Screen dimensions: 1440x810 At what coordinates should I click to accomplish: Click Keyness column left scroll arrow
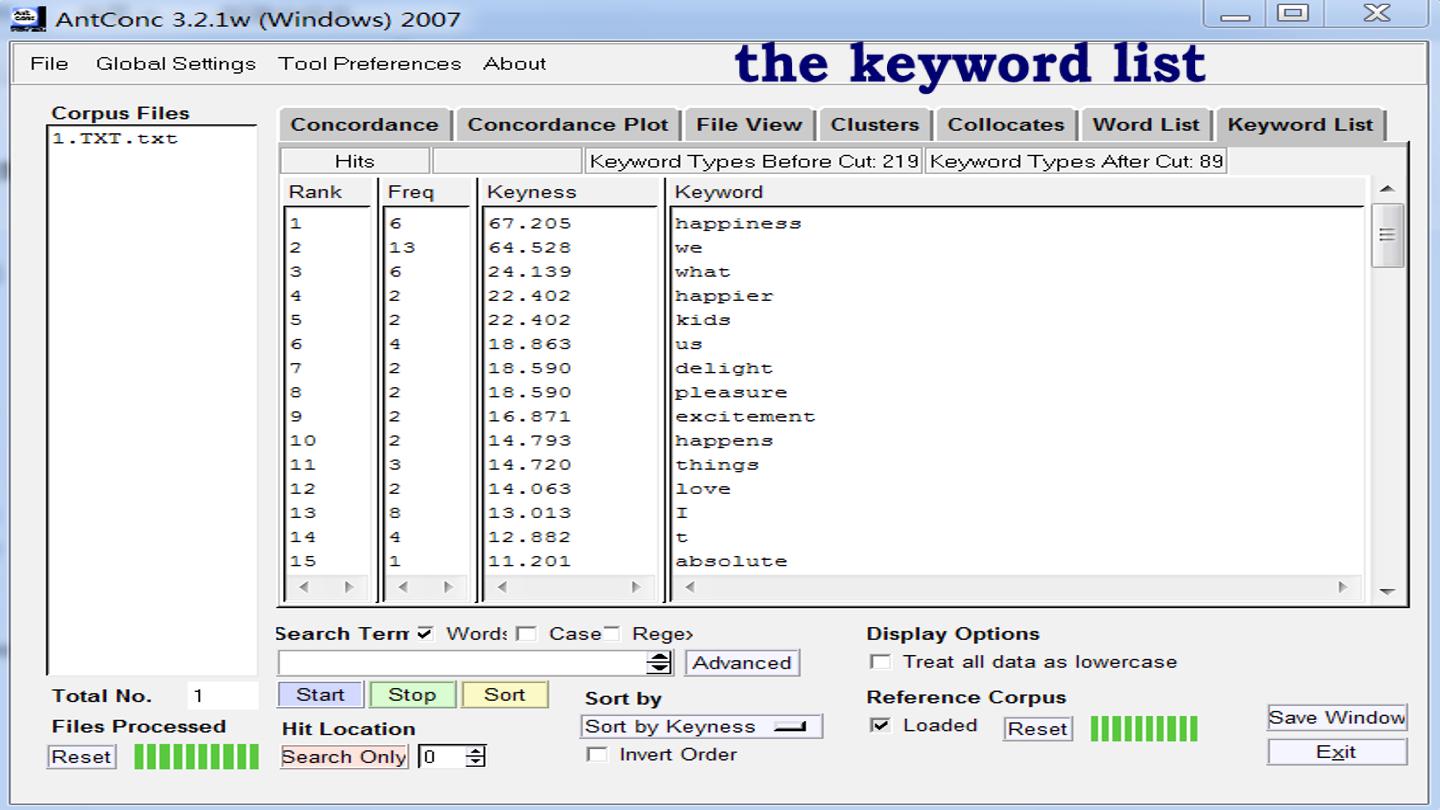tap(502, 588)
